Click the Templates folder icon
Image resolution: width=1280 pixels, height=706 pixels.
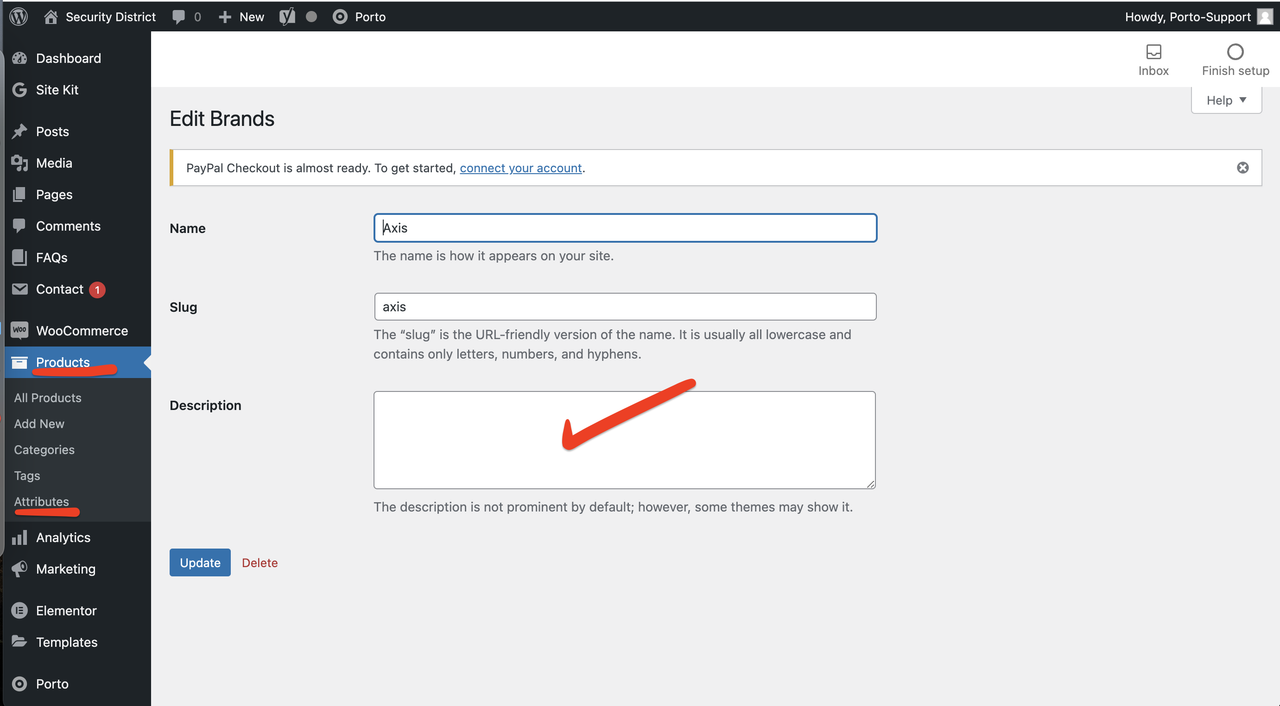(x=19, y=642)
